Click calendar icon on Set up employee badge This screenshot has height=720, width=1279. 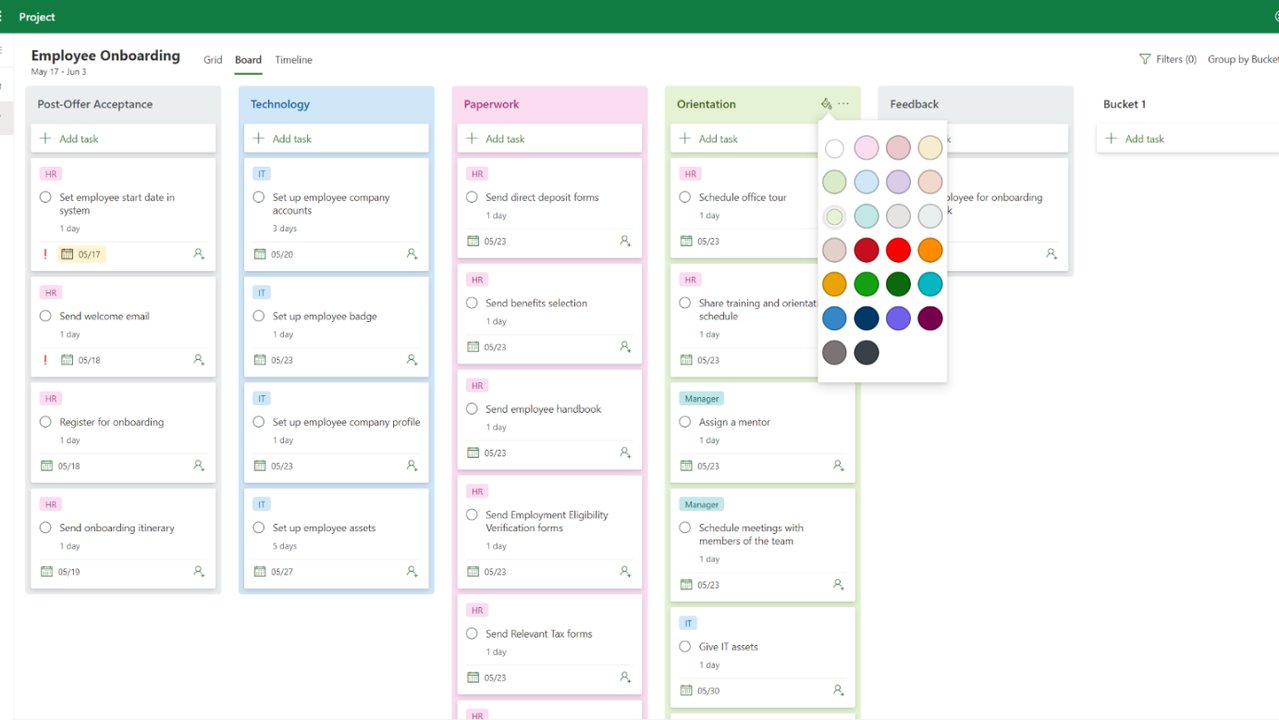260,360
